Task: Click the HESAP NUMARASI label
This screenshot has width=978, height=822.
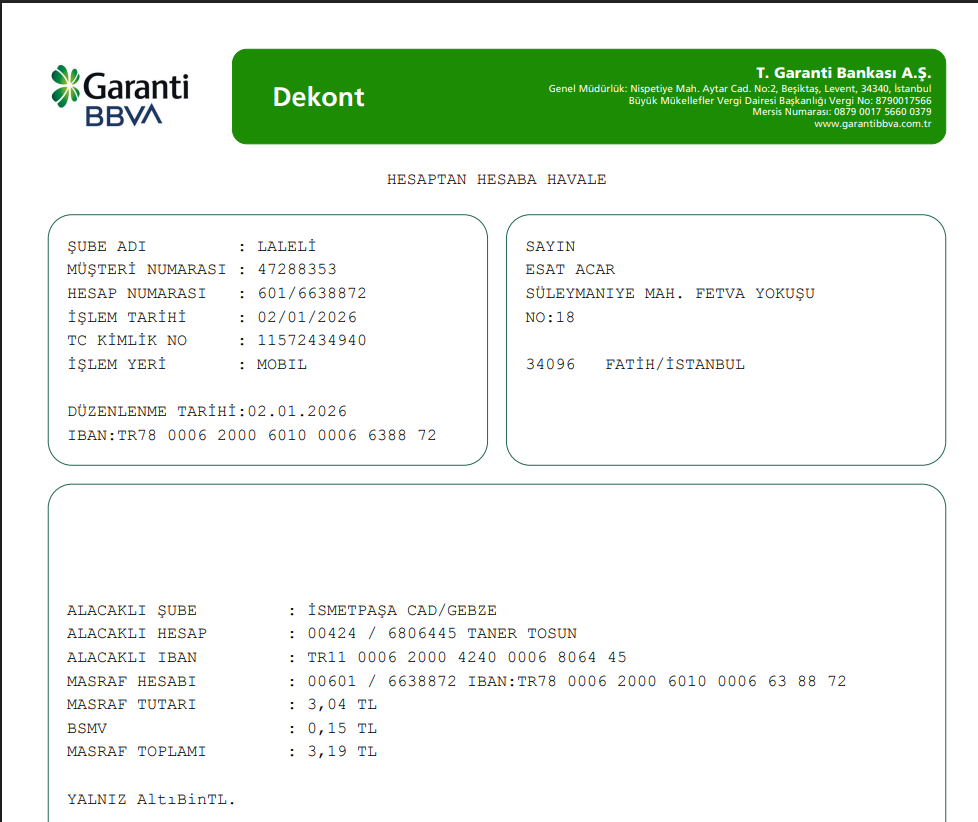Action: click(x=137, y=293)
